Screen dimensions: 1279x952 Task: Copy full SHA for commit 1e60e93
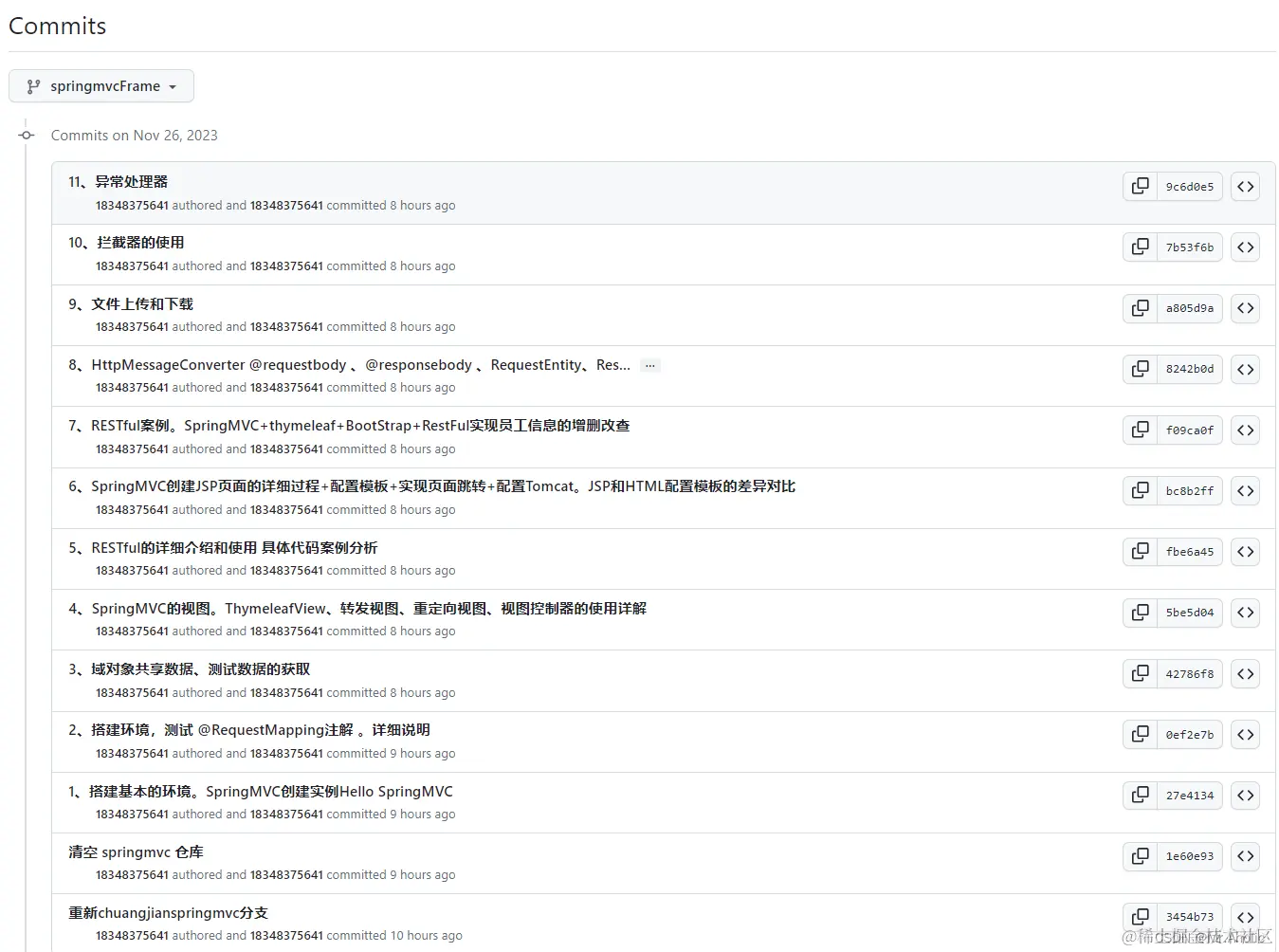click(x=1141, y=856)
